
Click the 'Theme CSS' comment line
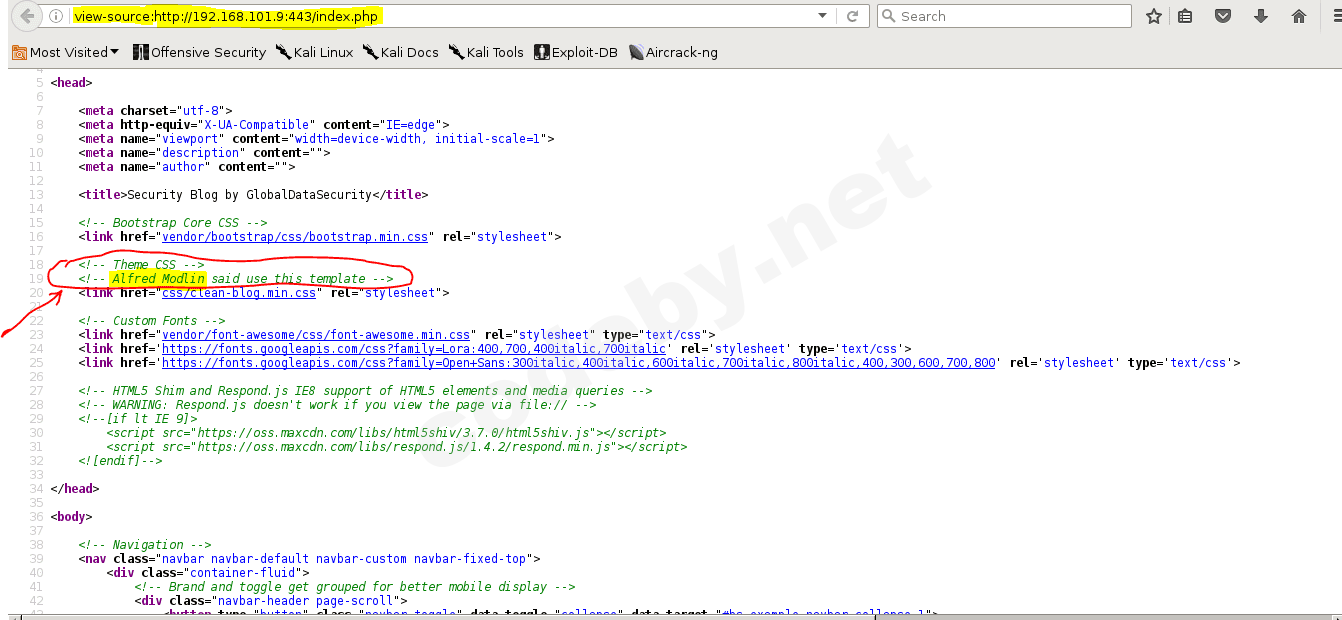click(x=141, y=265)
